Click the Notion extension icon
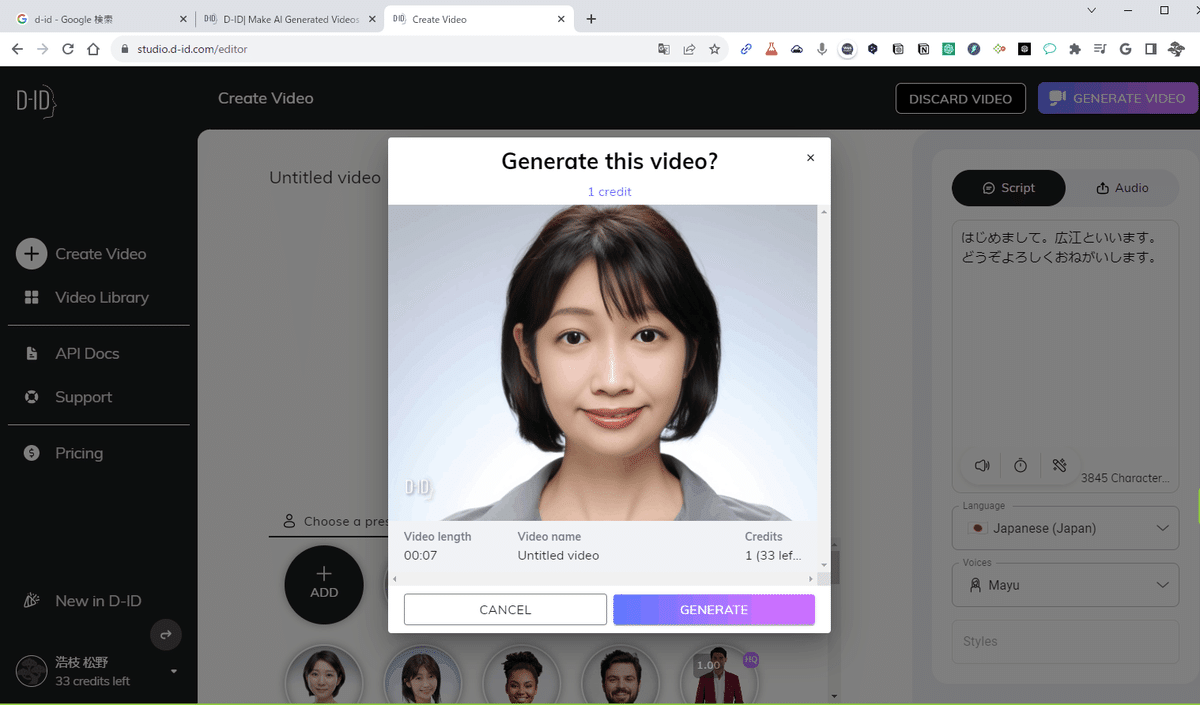Screen dimensions: 1200x705 (x=923, y=49)
